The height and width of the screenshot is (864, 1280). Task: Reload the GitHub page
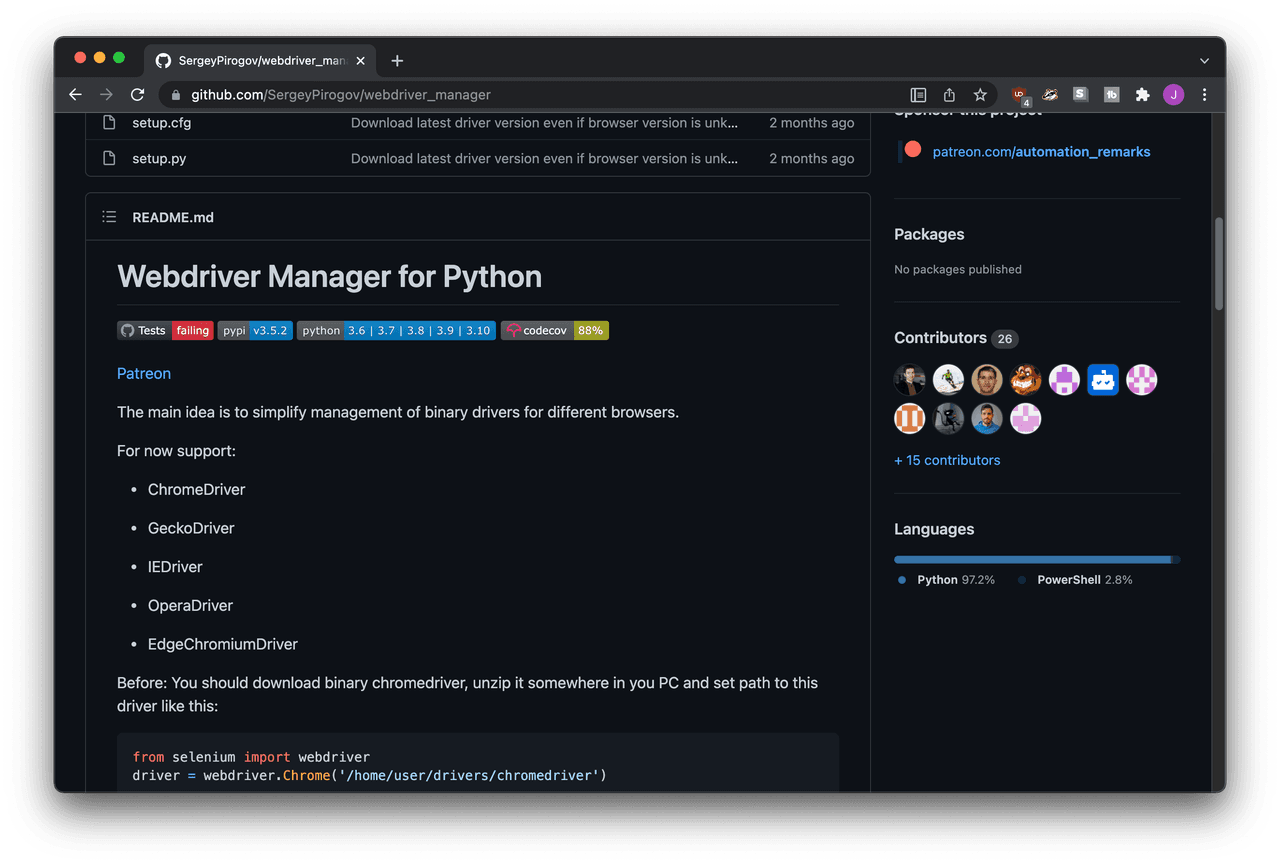(138, 95)
